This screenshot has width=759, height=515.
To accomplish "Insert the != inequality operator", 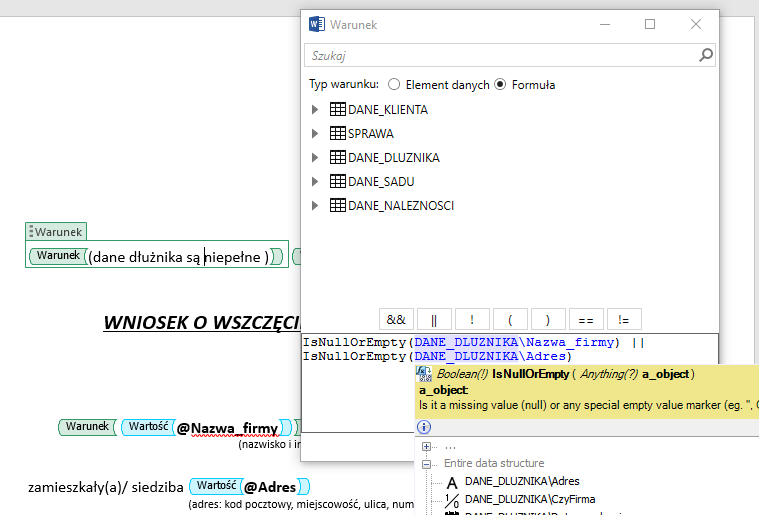I will tap(624, 320).
